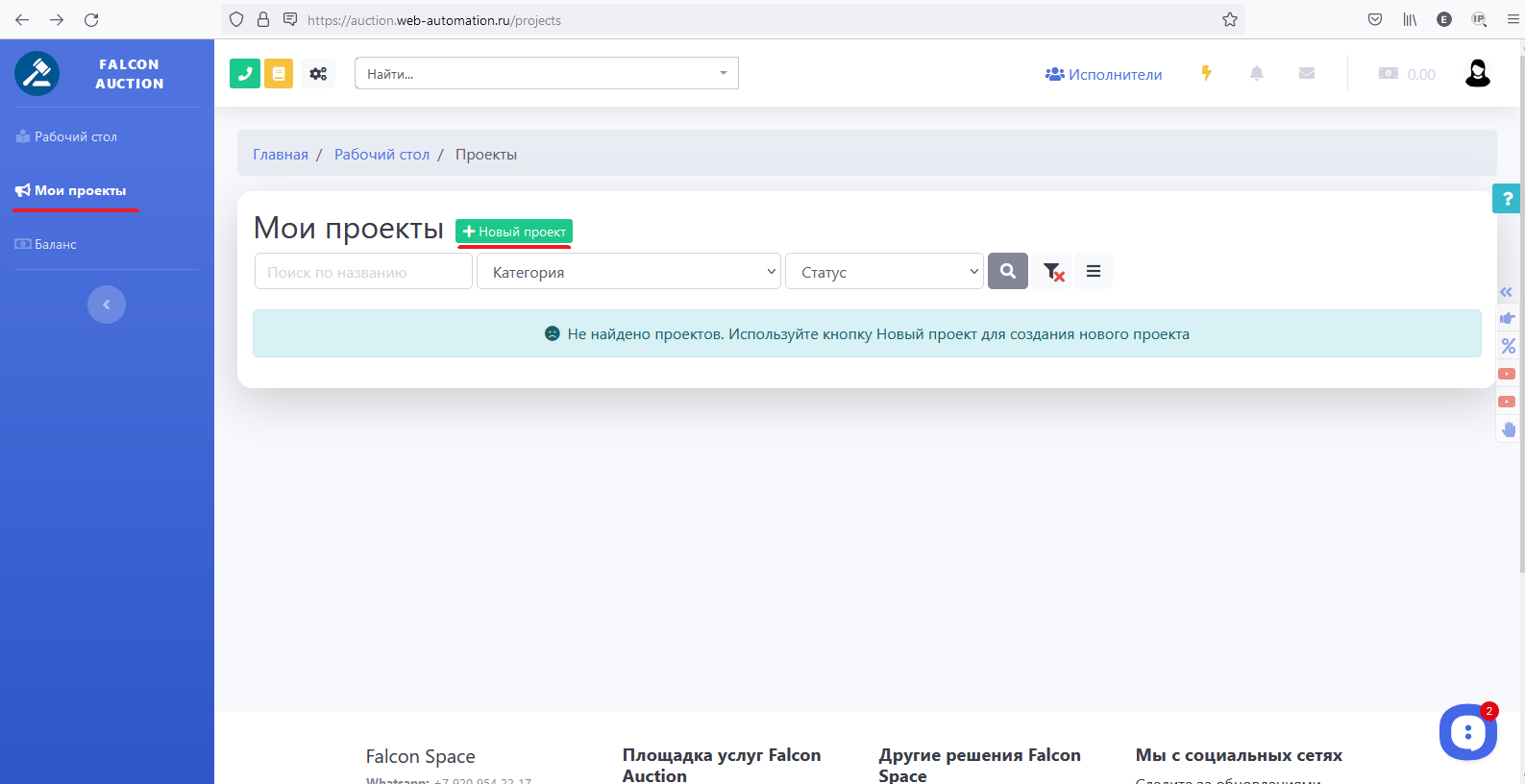This screenshot has width=1525, height=784.
Task: Collapse the left sidebar with chevron
Action: [x=107, y=305]
